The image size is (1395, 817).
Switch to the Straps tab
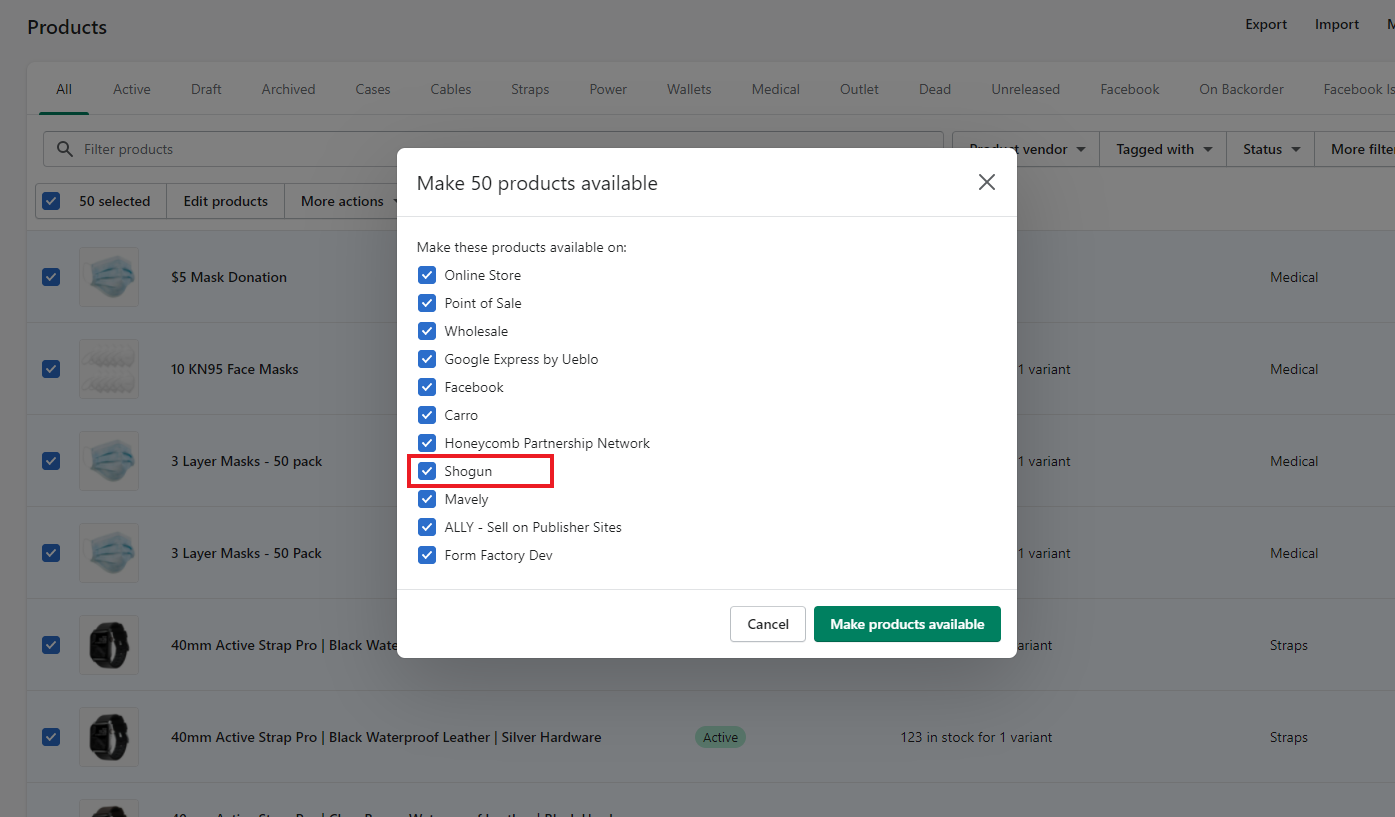click(x=530, y=89)
